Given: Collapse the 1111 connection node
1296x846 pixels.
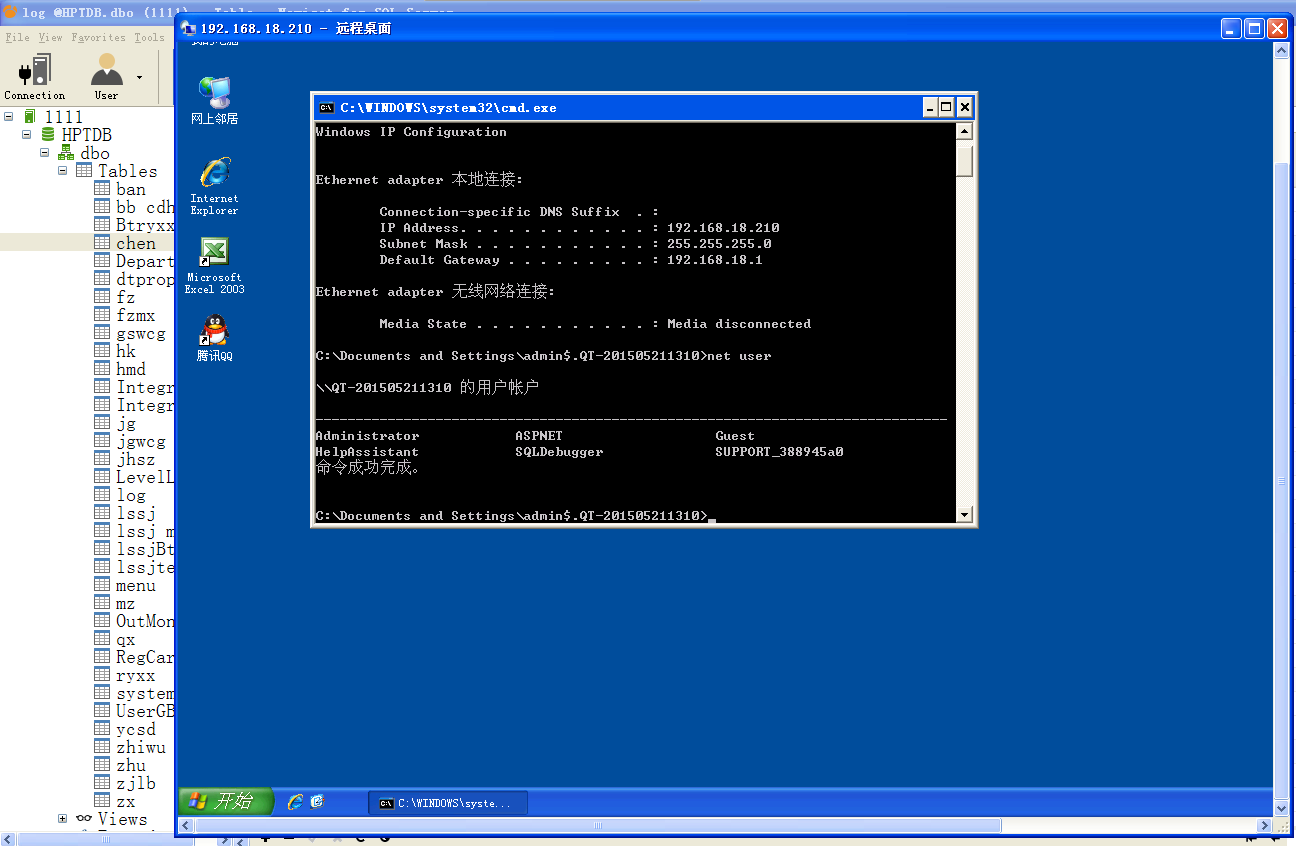Looking at the screenshot, I should click(9, 117).
